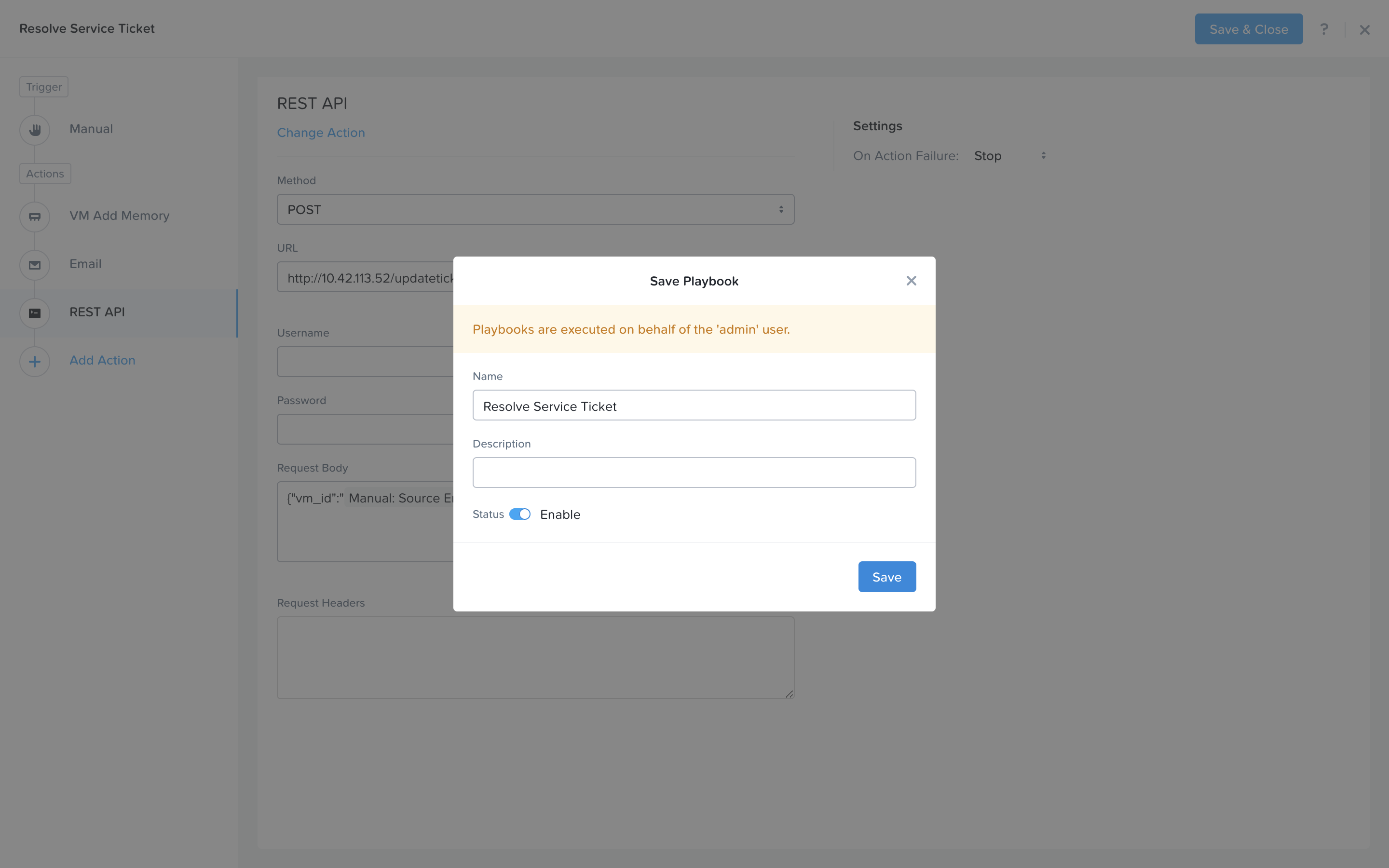
Task: Close the playbook editor with the top-right X
Action: click(1364, 30)
